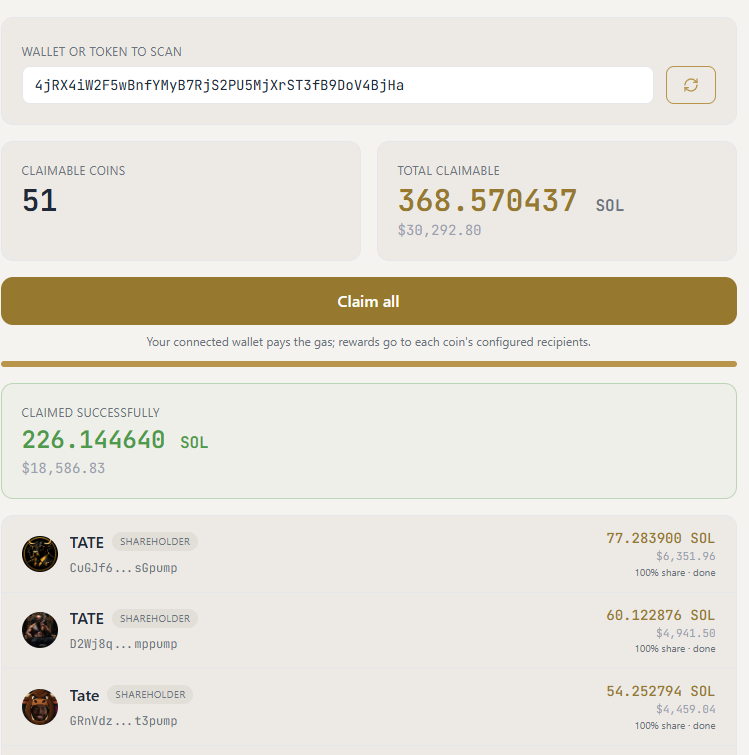749x755 pixels.
Task: Click the golden progress bar under Claim all
Action: pos(369,364)
